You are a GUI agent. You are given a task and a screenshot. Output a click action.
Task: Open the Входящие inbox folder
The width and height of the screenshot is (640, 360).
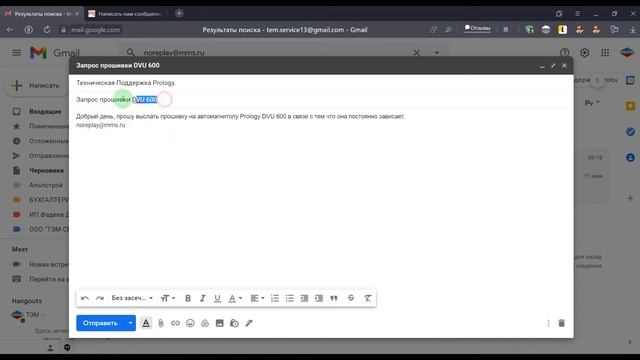45,111
